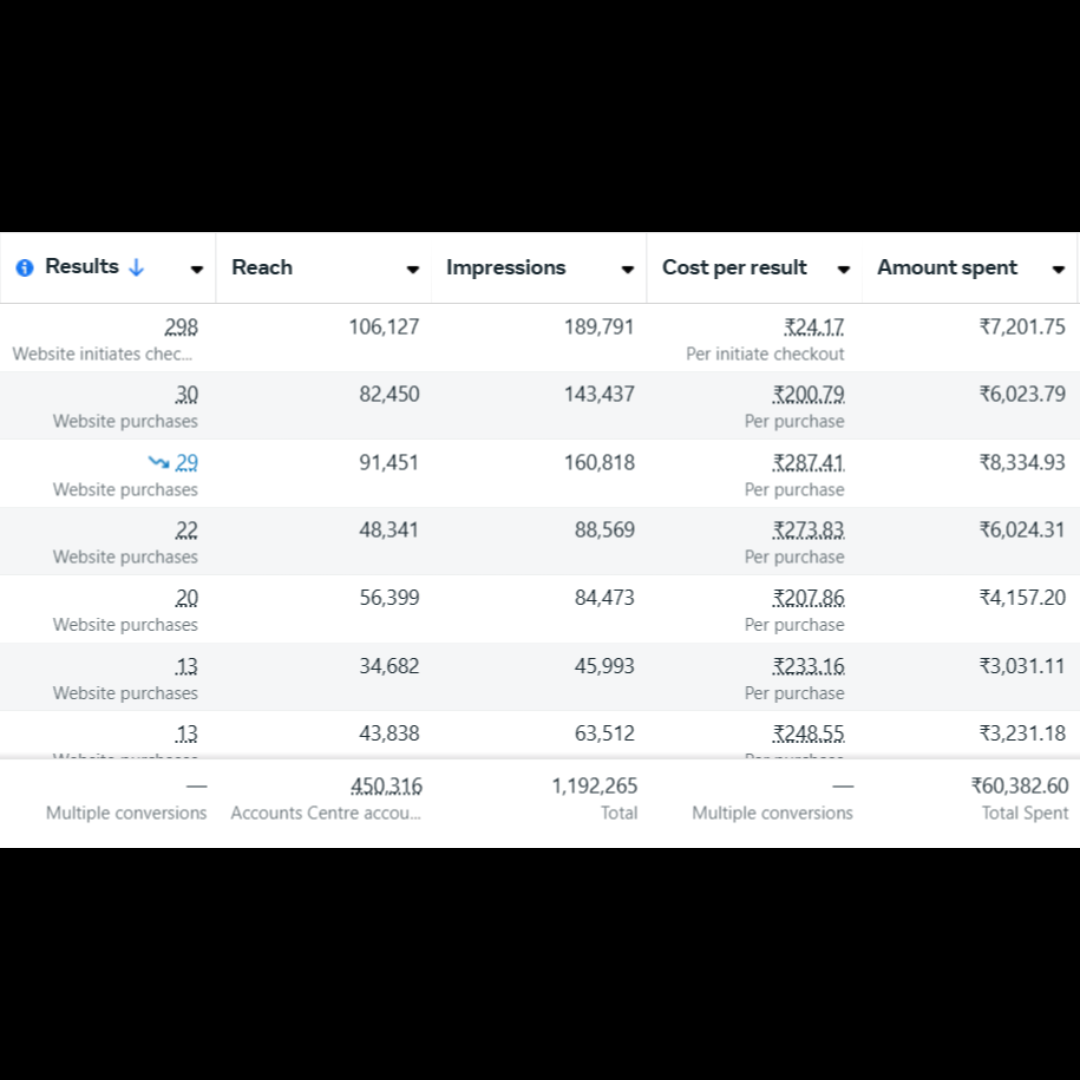Click the blue 29 results link
The image size is (1080, 1080).
click(187, 463)
